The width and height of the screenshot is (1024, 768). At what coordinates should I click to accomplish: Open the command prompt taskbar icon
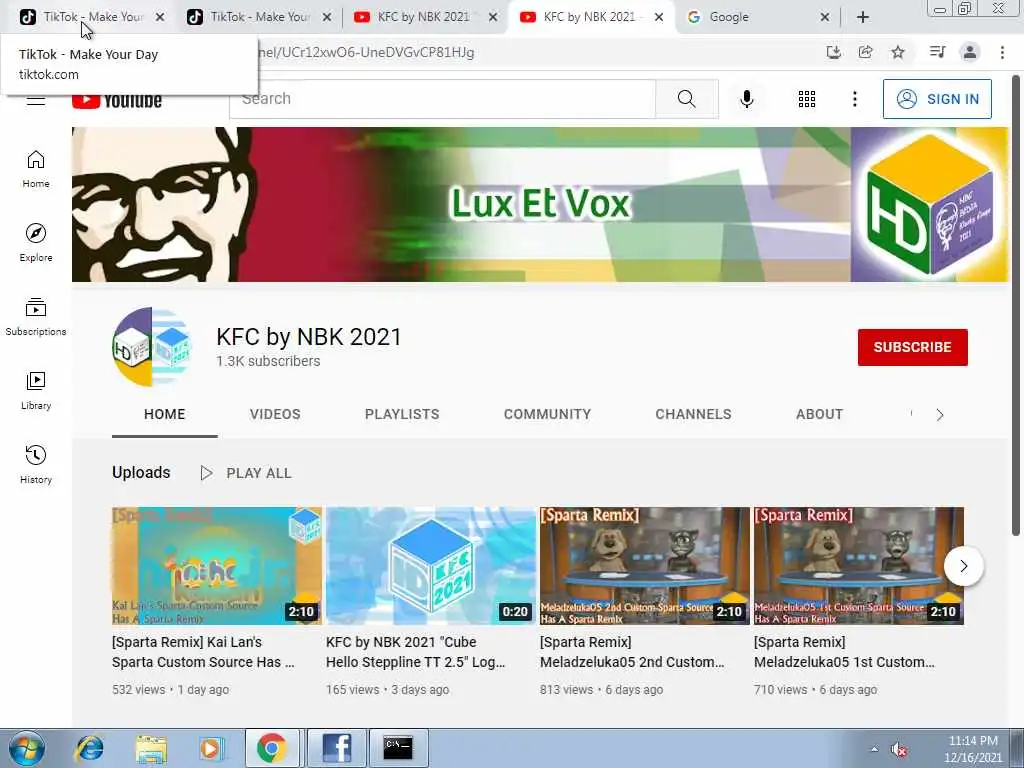click(398, 748)
